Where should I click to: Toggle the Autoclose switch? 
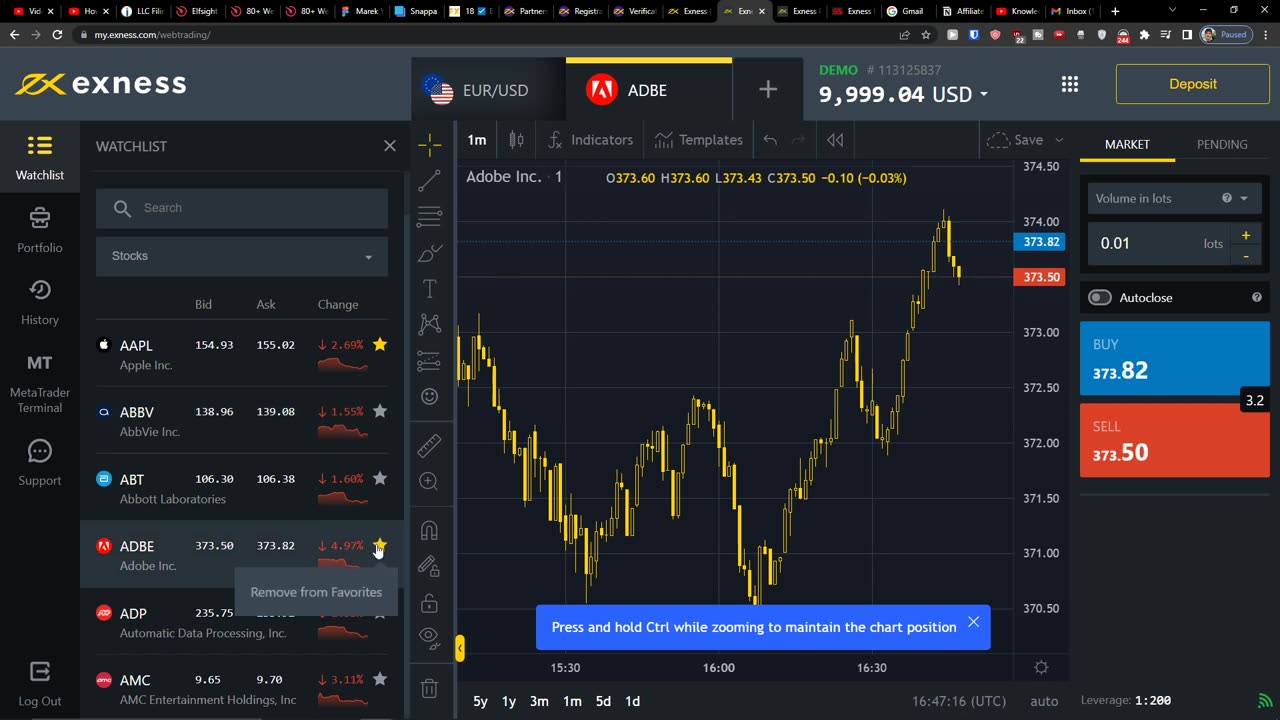tap(1100, 297)
